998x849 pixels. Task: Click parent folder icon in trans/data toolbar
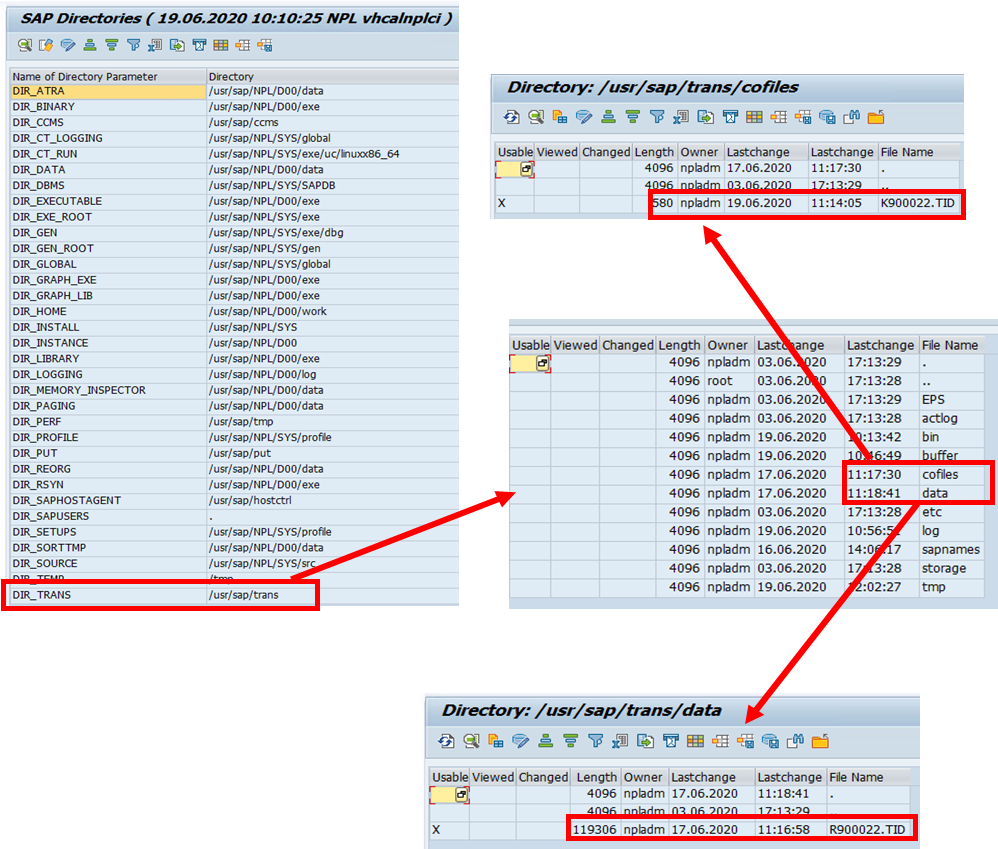[820, 741]
